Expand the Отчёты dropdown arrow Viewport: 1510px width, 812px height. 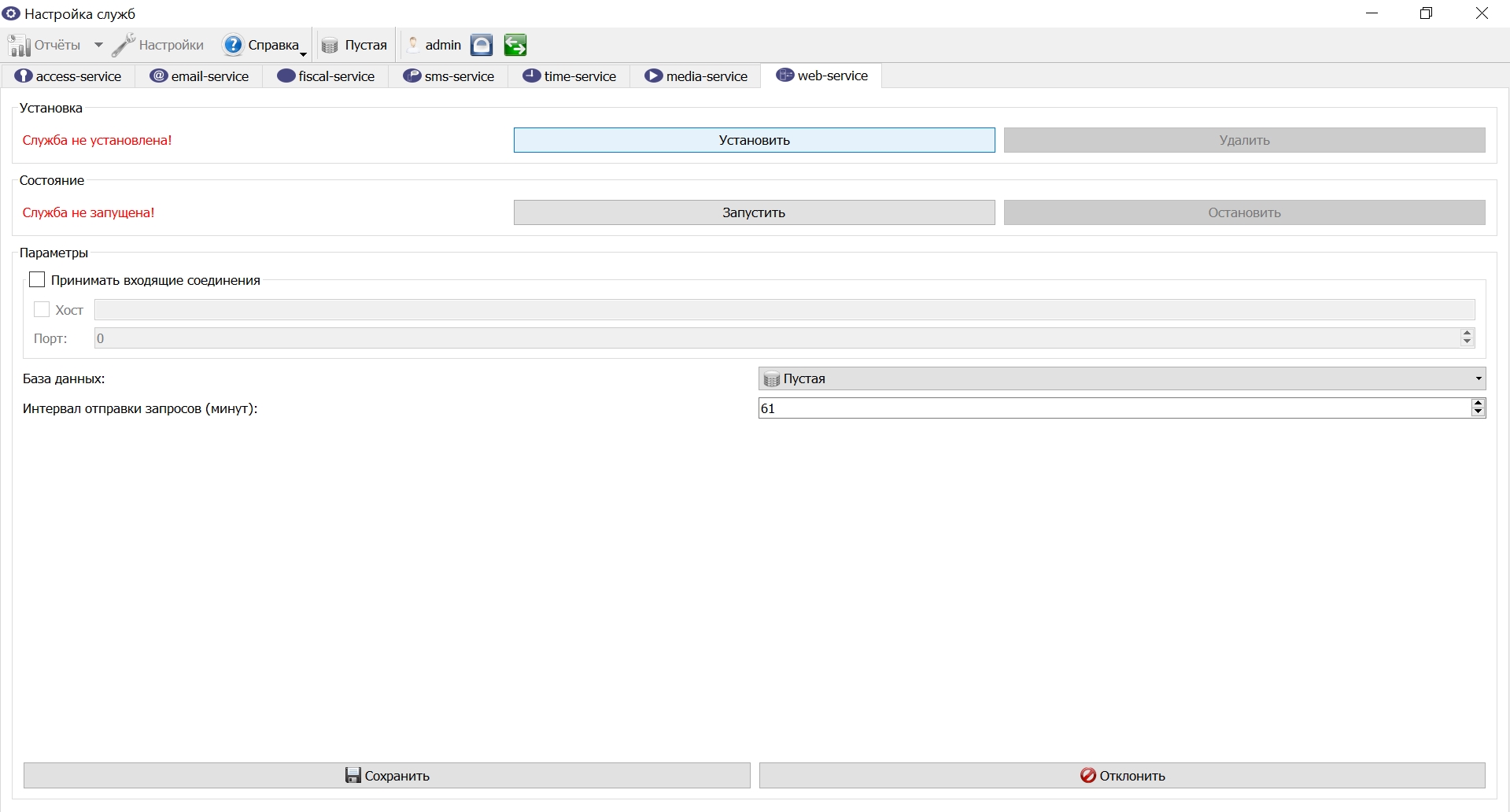click(x=98, y=45)
